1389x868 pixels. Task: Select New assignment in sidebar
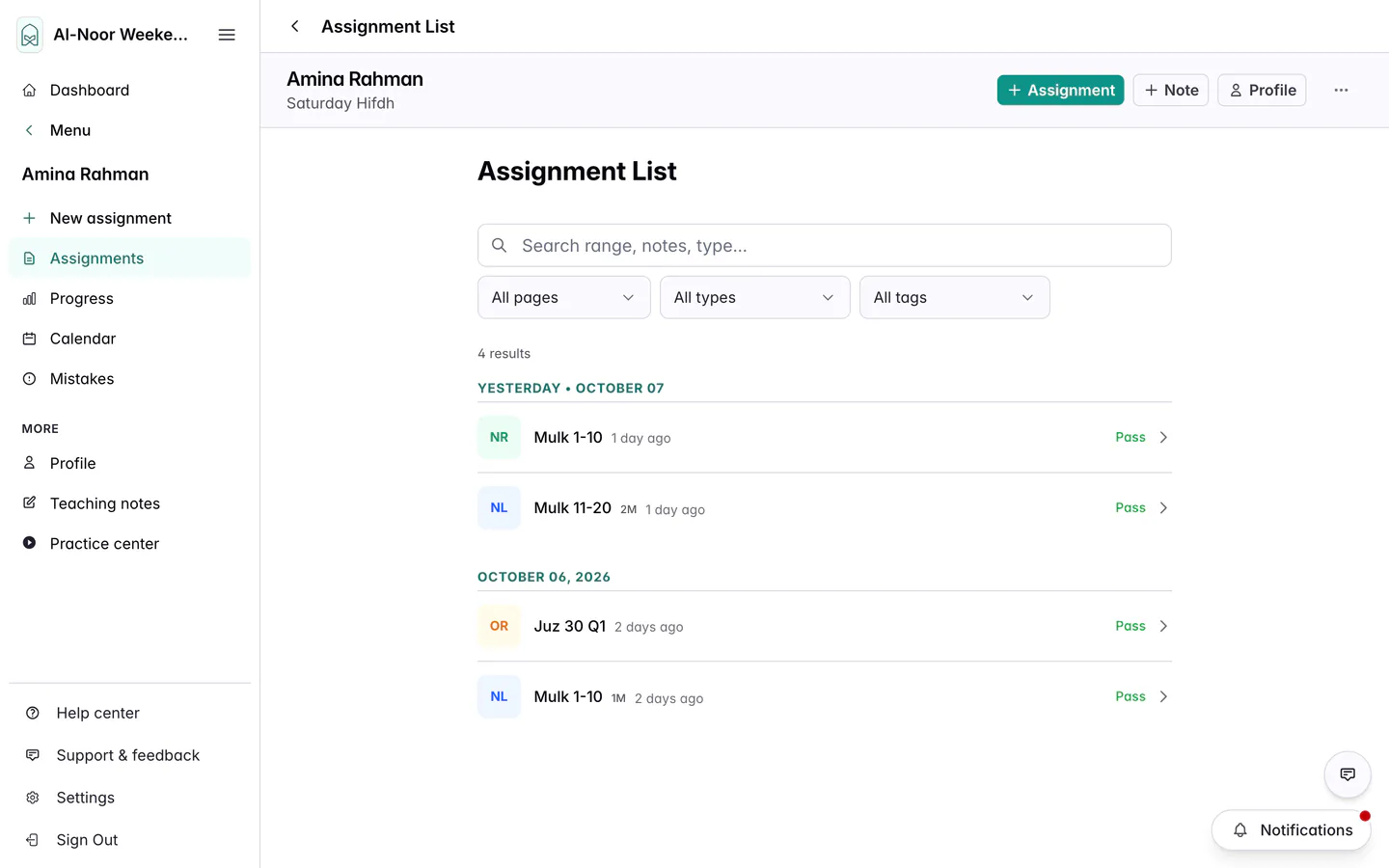tap(129, 218)
